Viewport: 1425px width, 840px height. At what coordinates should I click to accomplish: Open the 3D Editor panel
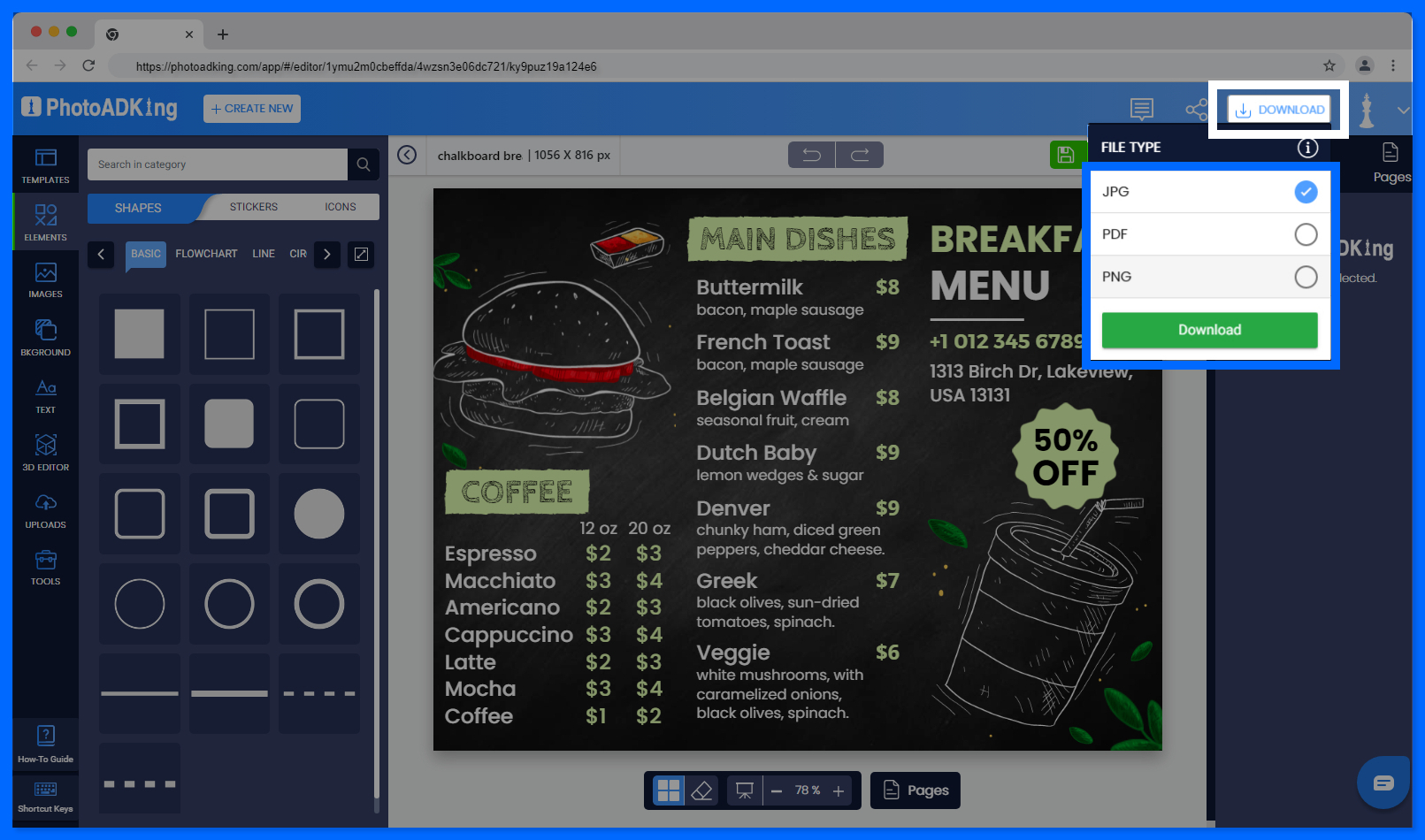[x=45, y=452]
